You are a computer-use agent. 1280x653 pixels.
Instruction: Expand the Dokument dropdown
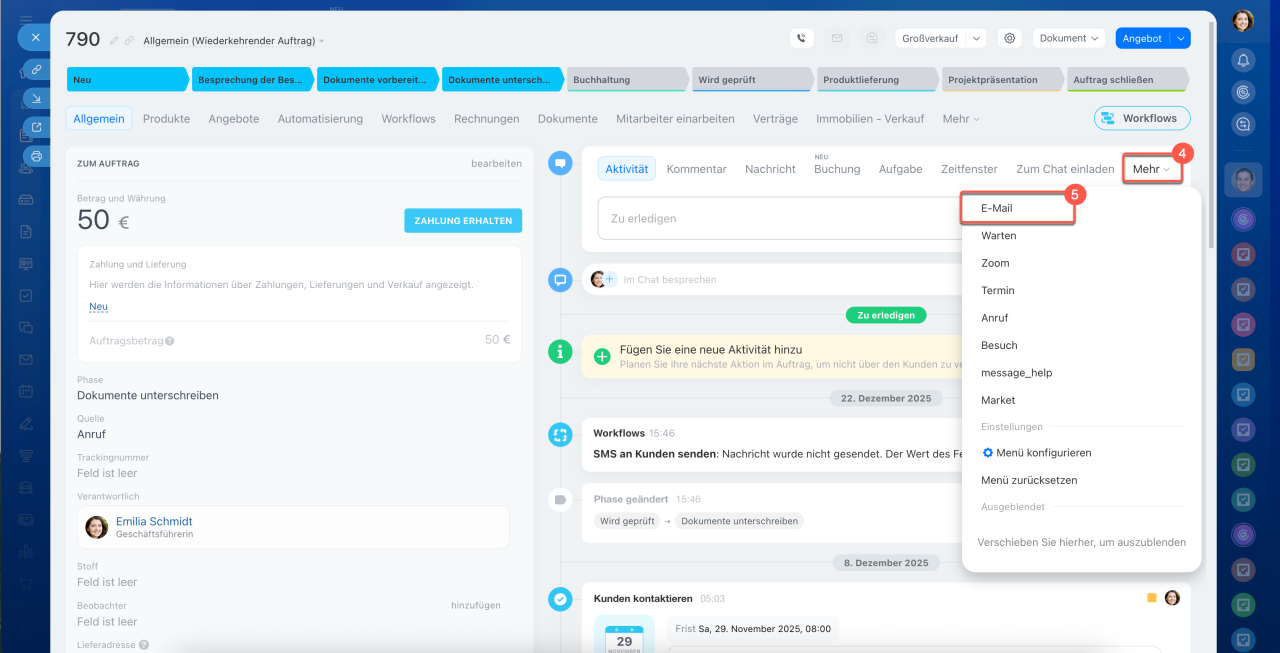[1068, 38]
